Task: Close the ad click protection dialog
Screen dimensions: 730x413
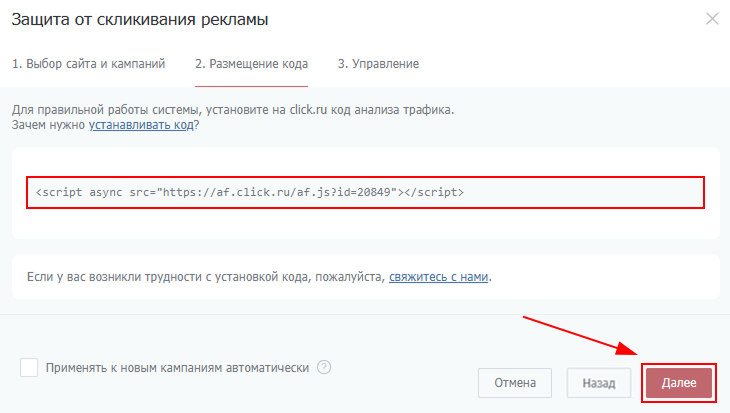Action: pos(712,19)
